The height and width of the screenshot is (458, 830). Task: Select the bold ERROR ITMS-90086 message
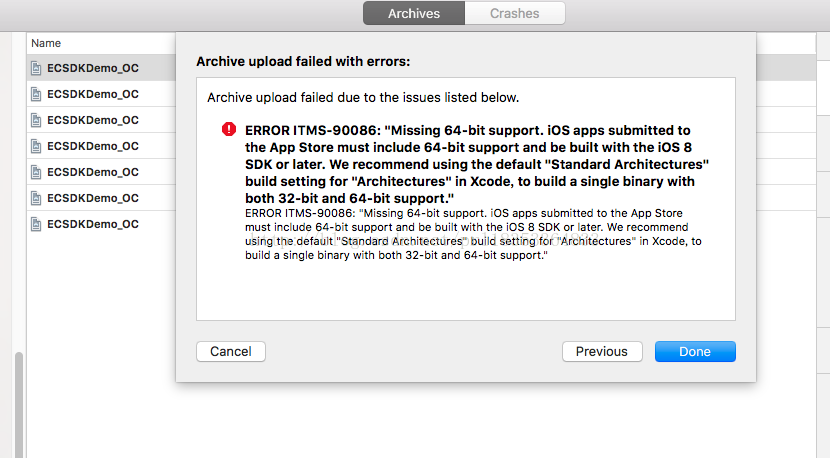click(476, 164)
